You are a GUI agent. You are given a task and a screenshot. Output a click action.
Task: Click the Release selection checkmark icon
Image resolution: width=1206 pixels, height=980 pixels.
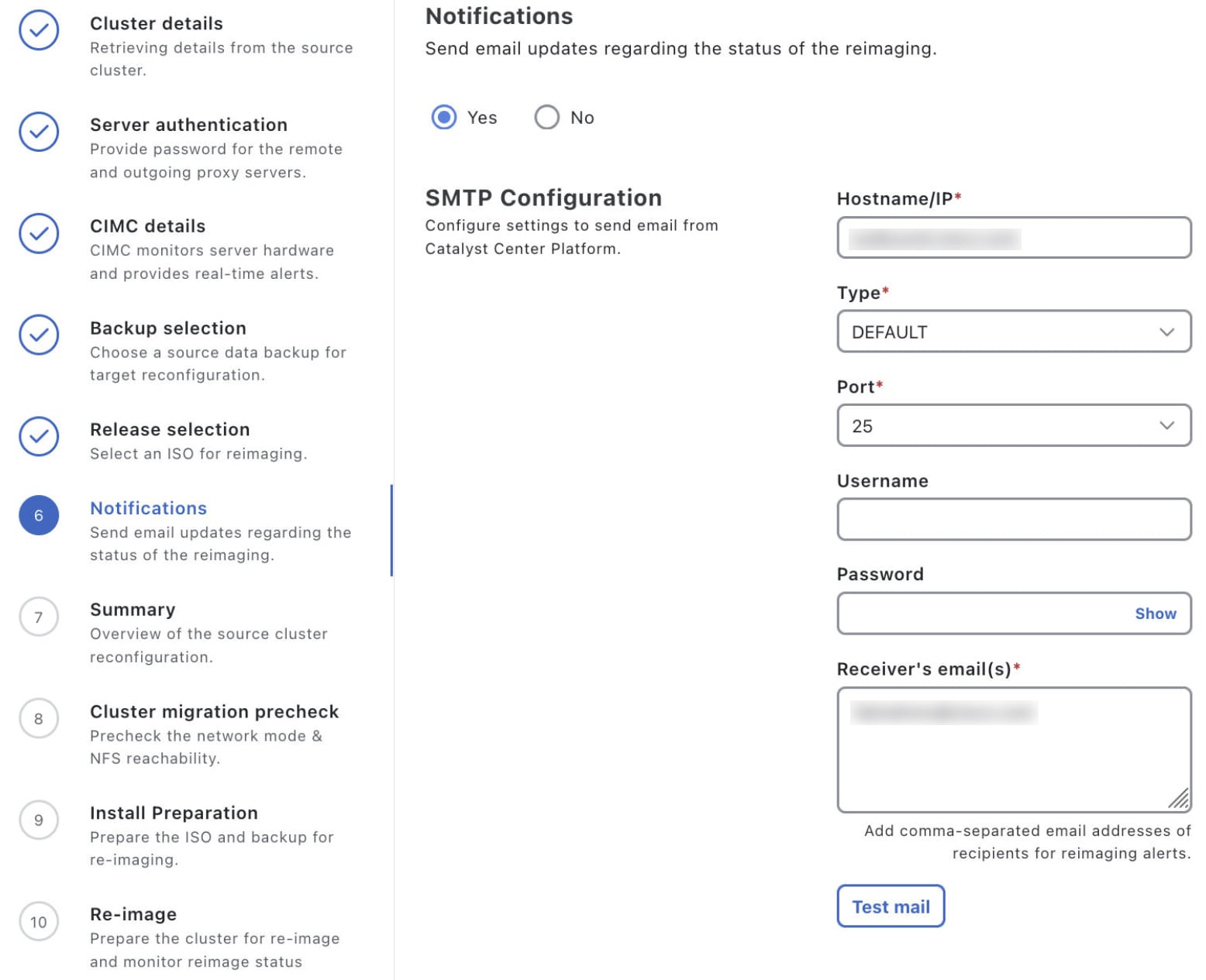coord(39,436)
